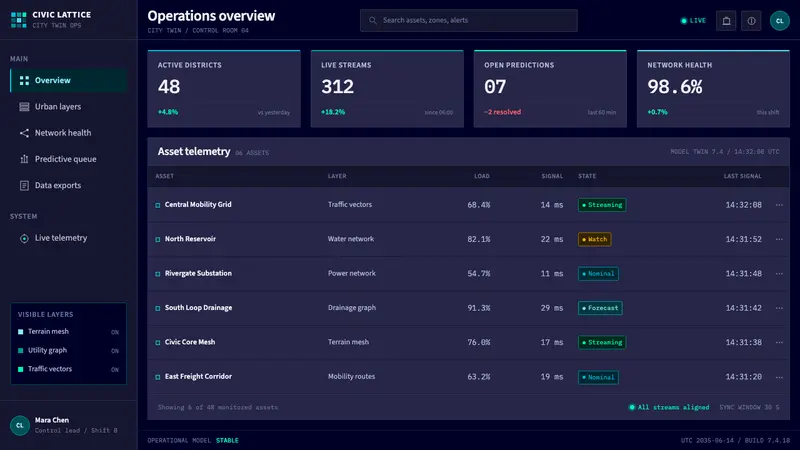
Task: Open notifications bell button
Action: (726, 21)
